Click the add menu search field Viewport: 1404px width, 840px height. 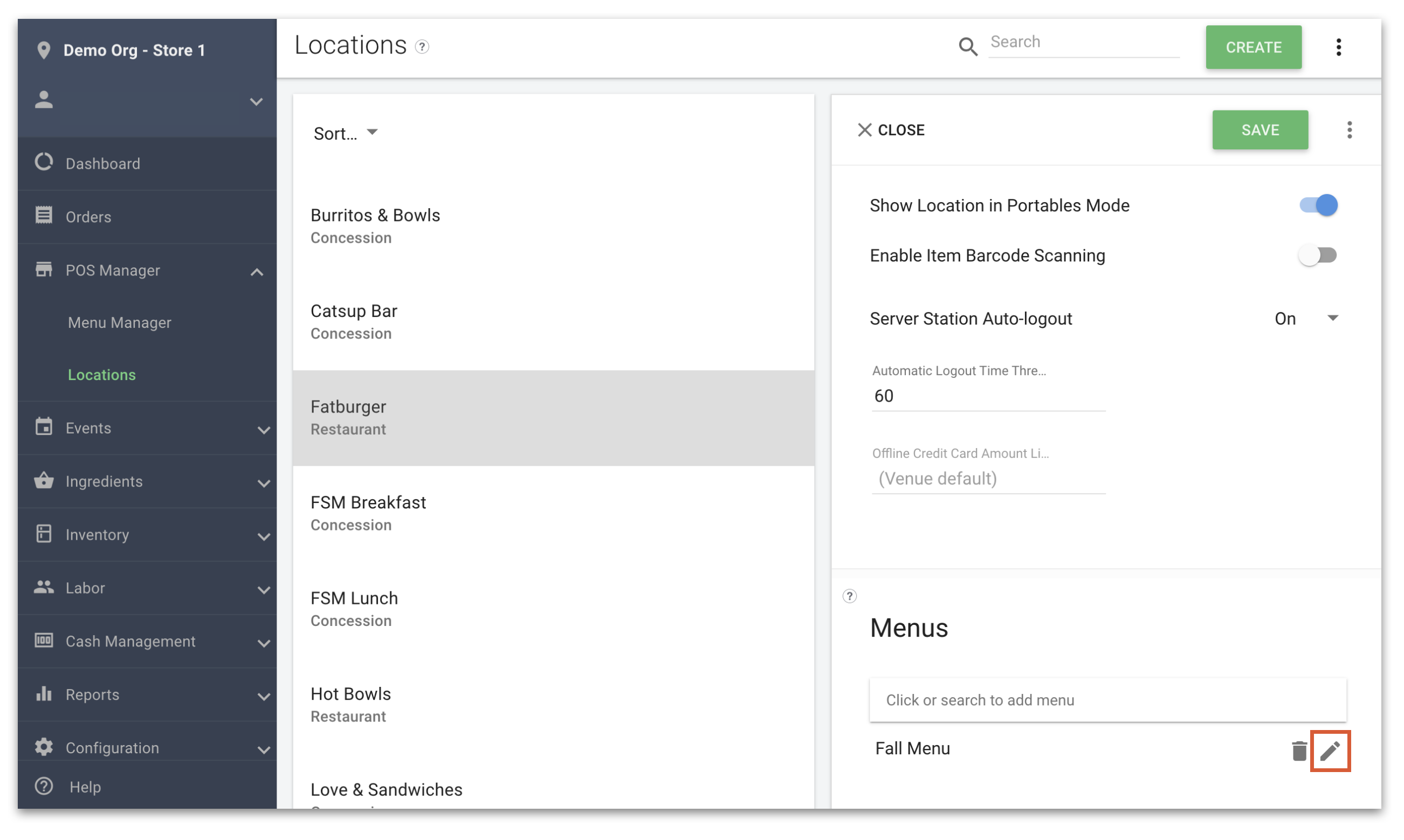[x=1107, y=700]
